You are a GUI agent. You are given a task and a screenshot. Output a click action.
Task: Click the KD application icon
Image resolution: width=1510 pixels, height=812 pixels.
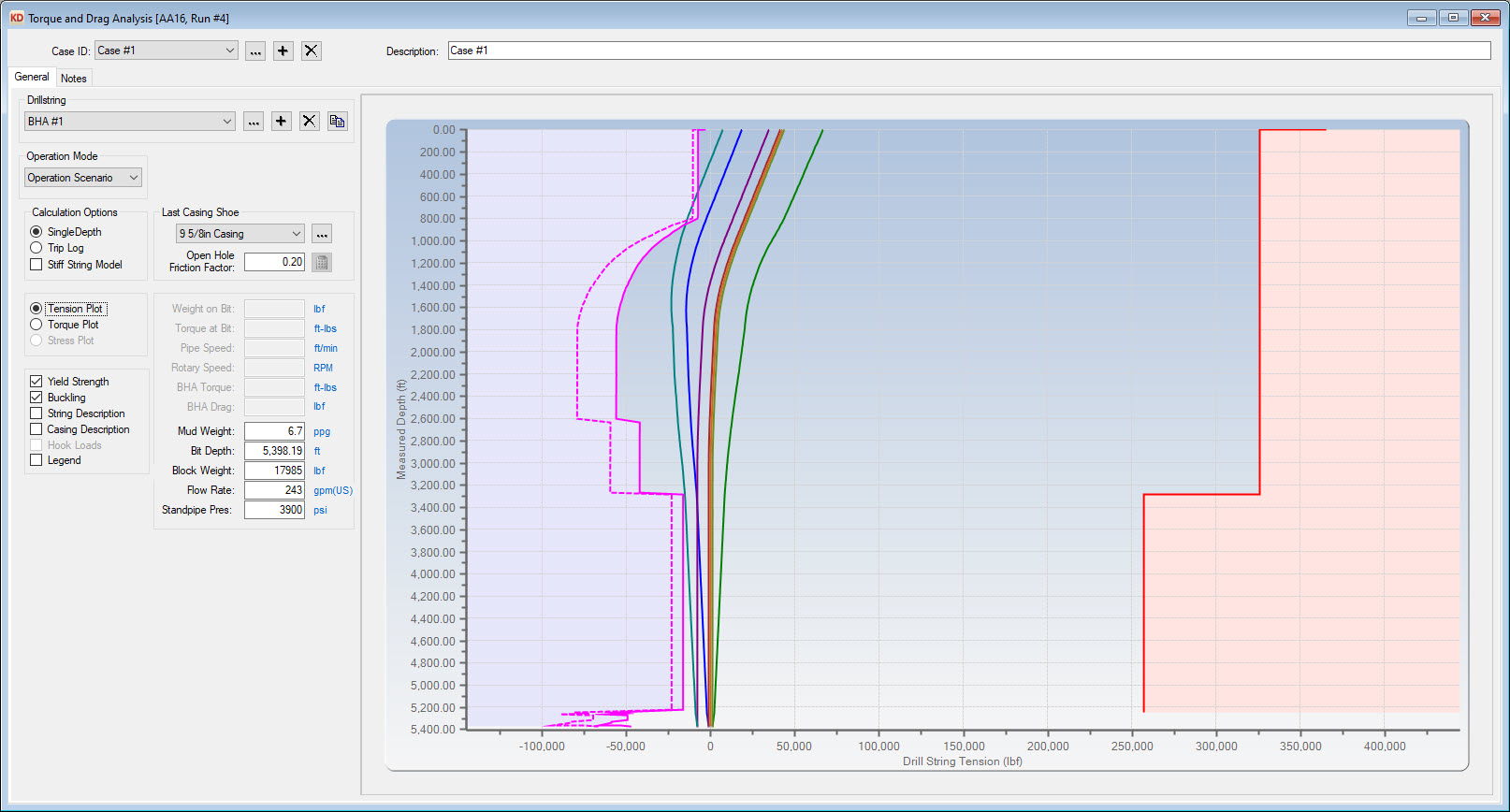16,18
